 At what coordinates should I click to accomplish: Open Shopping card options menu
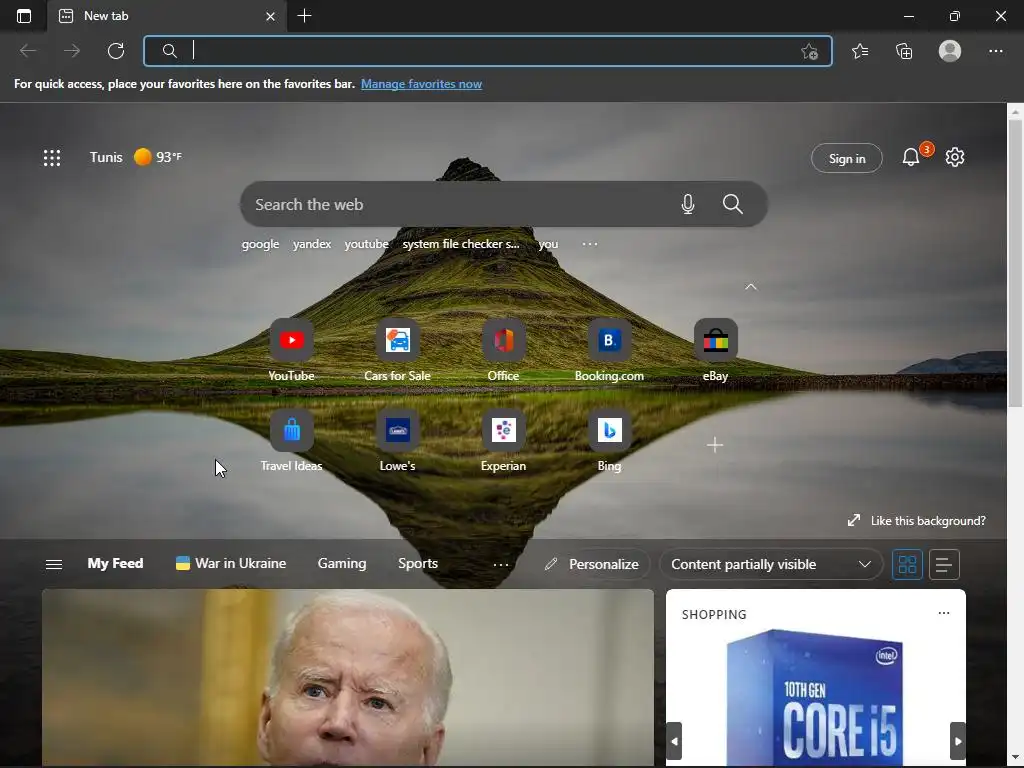coord(944,613)
